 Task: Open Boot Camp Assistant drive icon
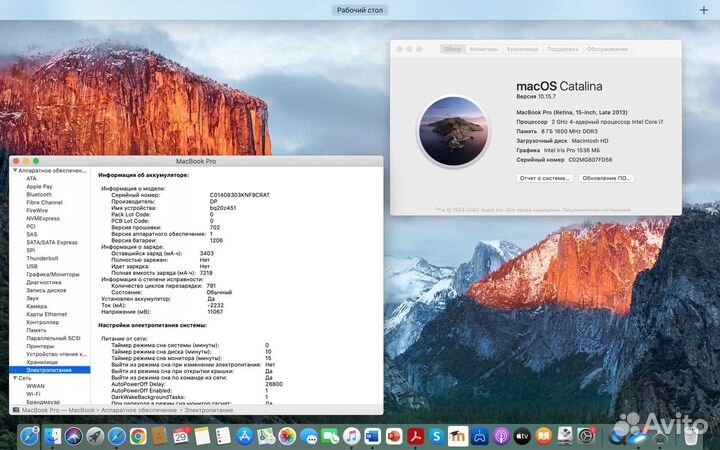(565, 436)
